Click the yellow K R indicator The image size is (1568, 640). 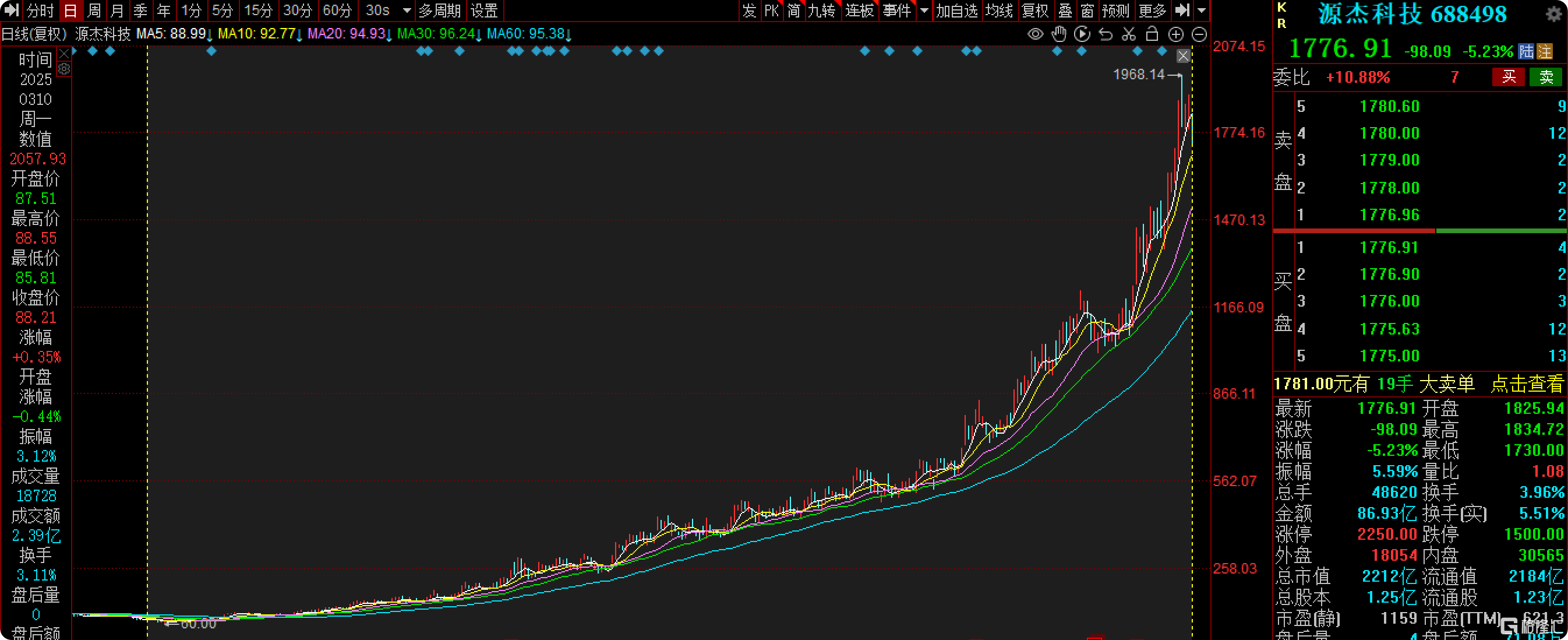[x=1282, y=15]
